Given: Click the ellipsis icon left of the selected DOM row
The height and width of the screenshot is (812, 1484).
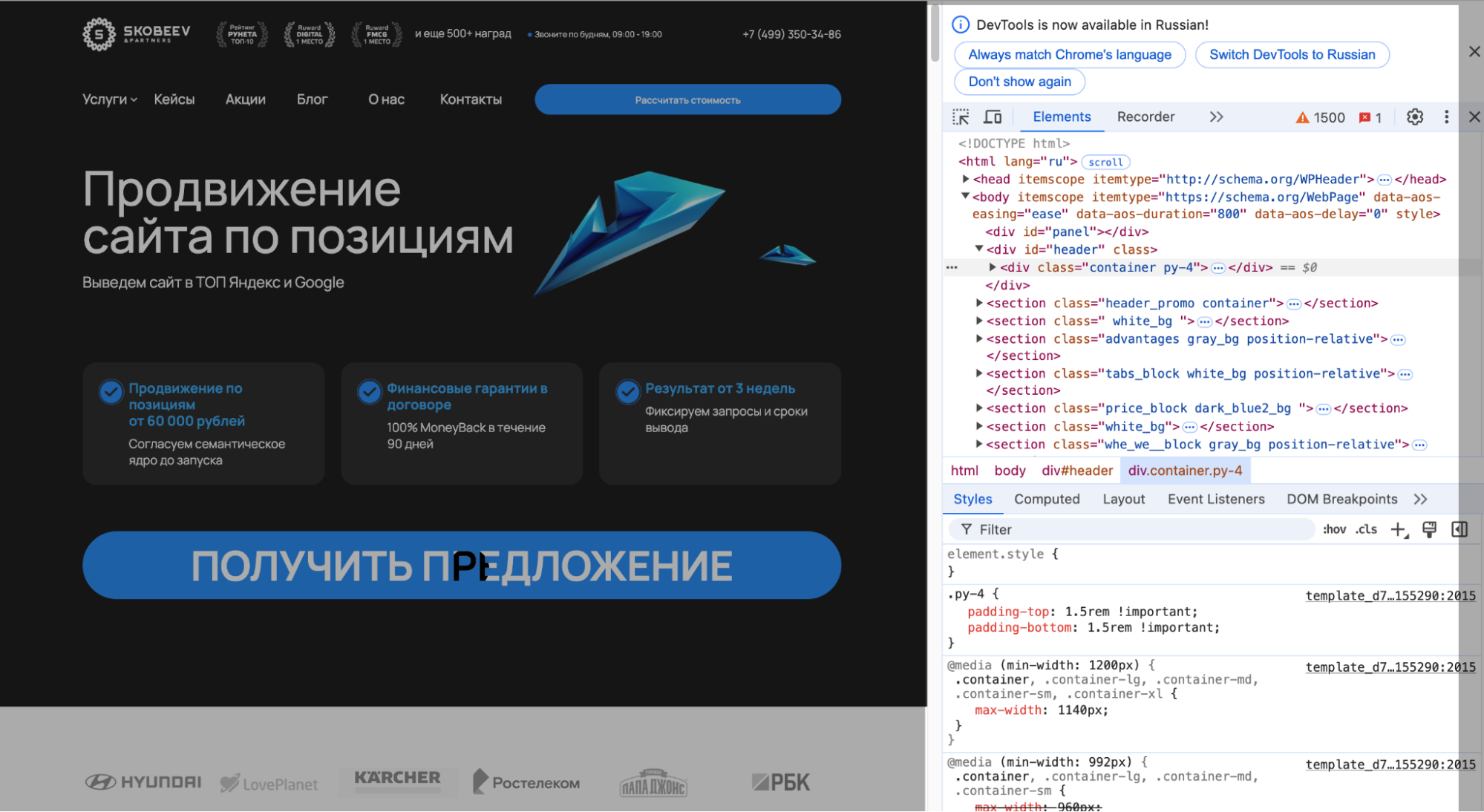Looking at the screenshot, I should tap(952, 268).
